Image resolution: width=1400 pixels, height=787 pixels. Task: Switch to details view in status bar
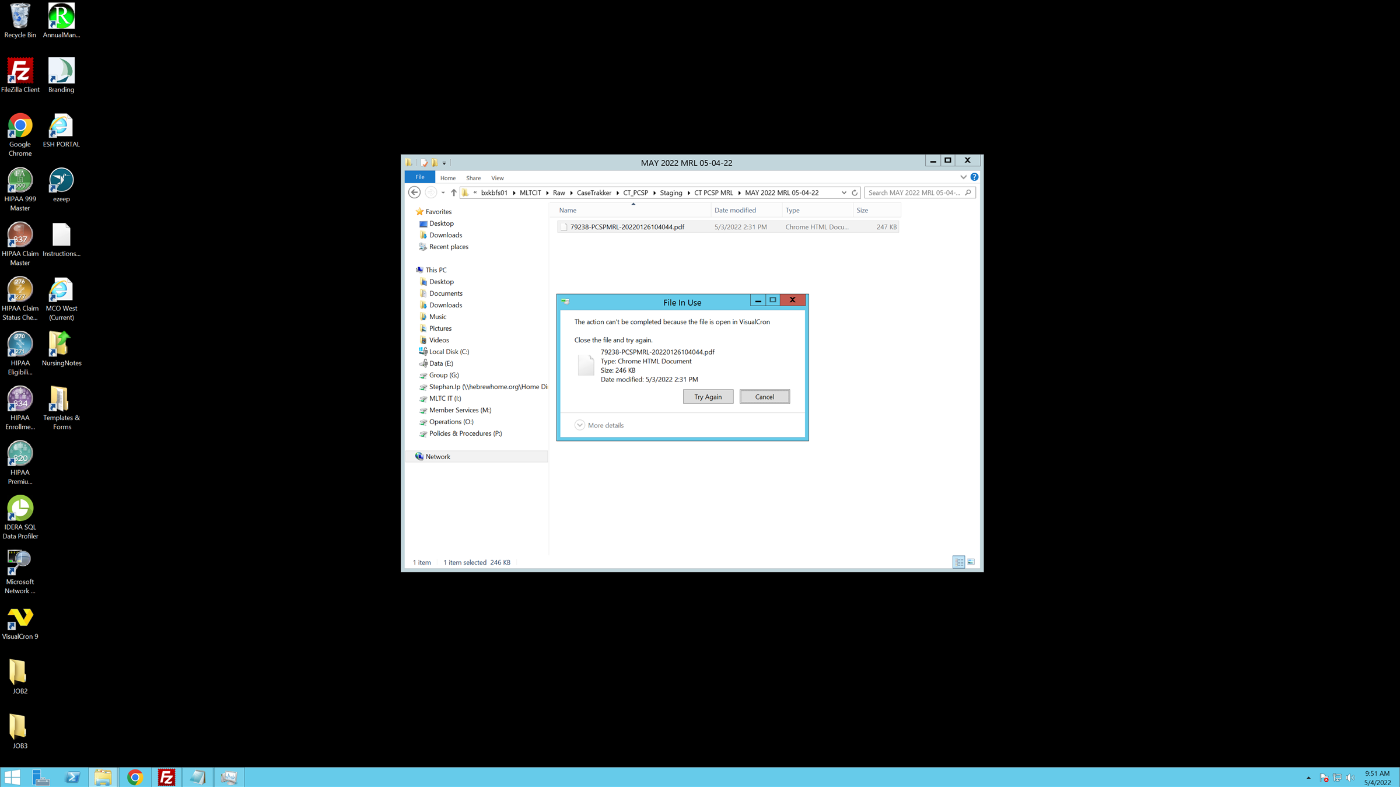coord(958,562)
